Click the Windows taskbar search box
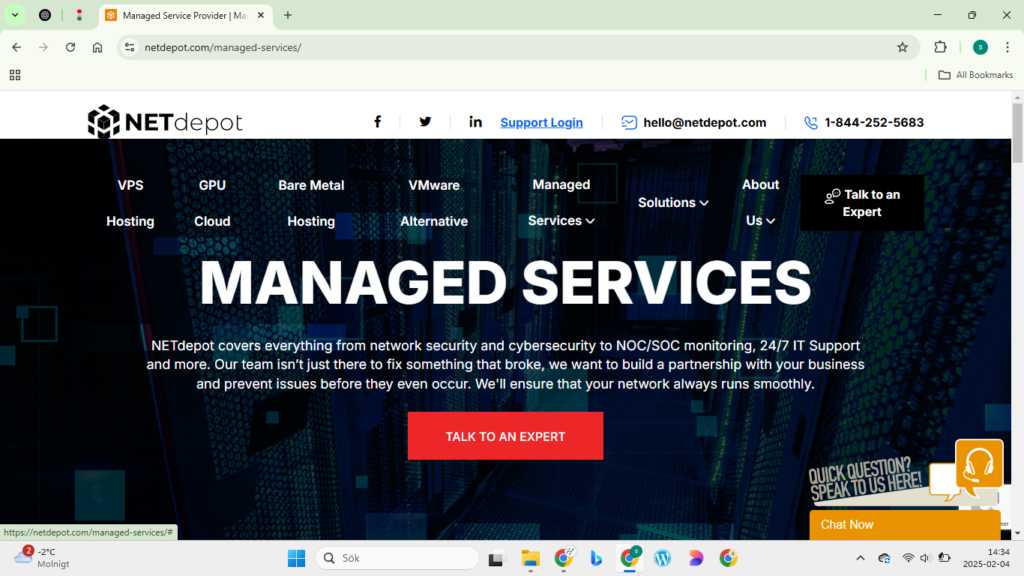This screenshot has width=1024, height=576. [x=397, y=558]
